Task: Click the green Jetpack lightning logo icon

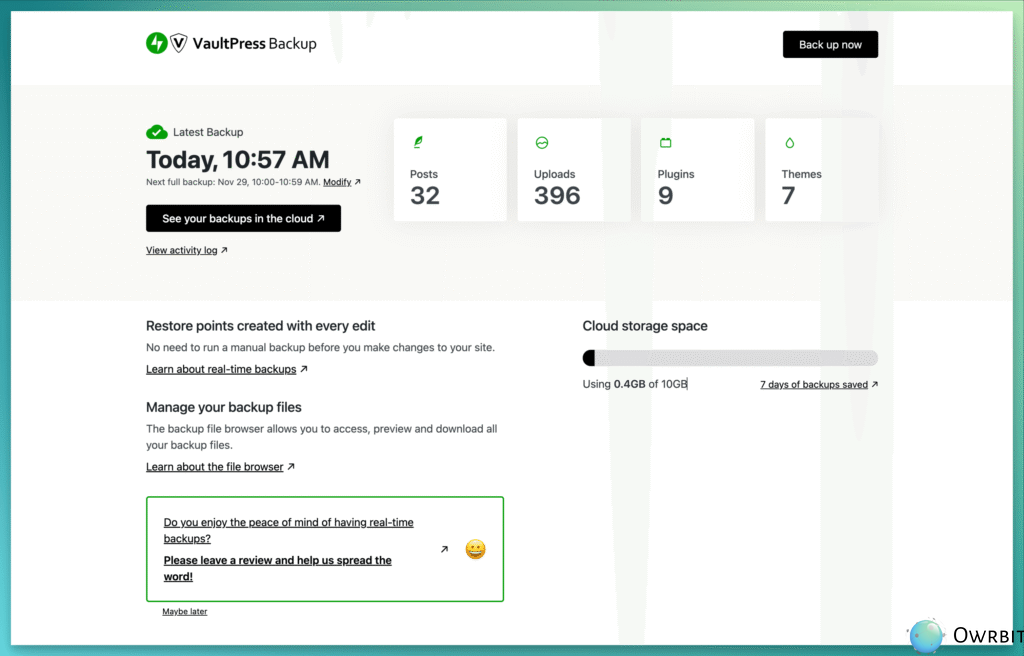Action: click(x=156, y=43)
